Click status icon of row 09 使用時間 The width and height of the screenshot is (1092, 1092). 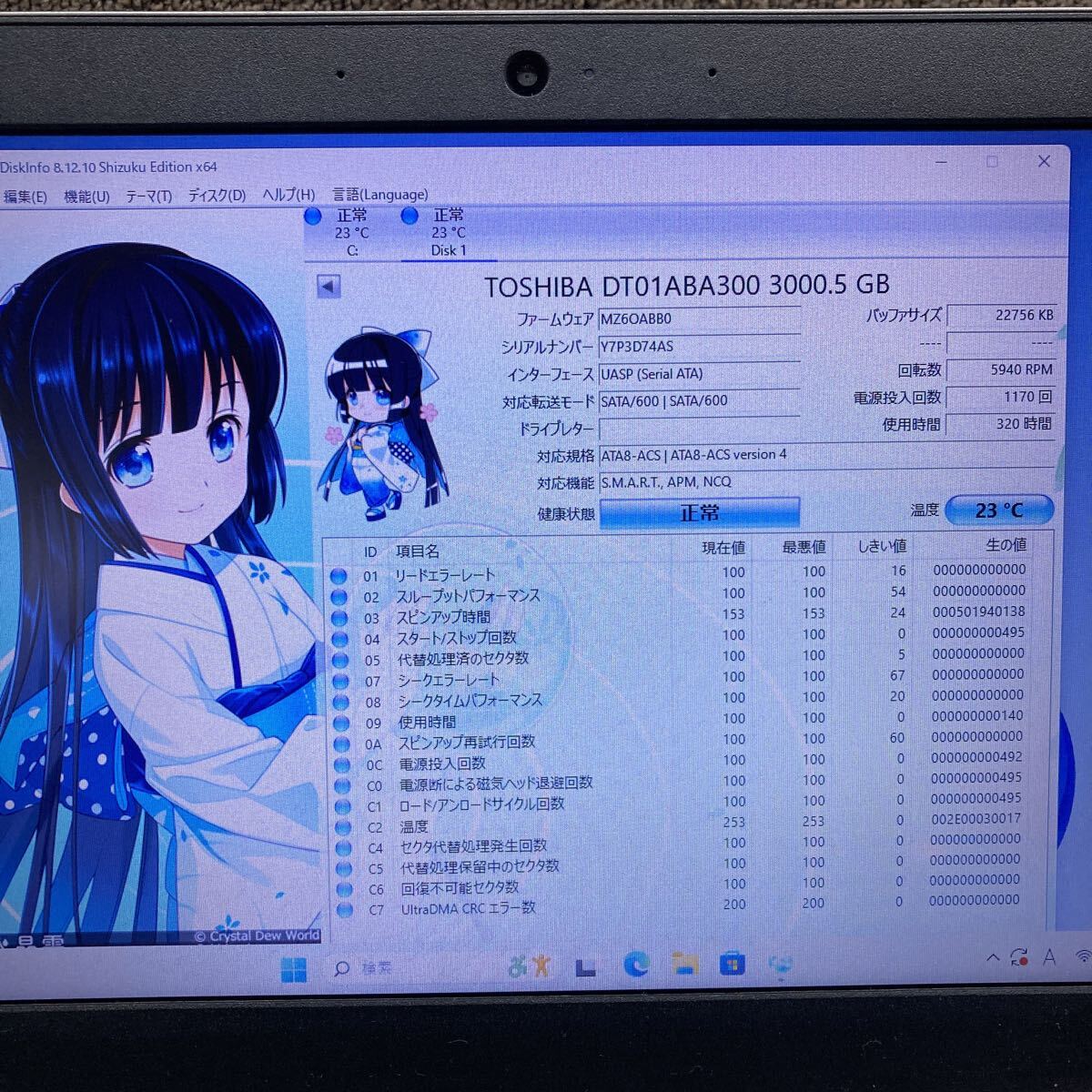341,723
